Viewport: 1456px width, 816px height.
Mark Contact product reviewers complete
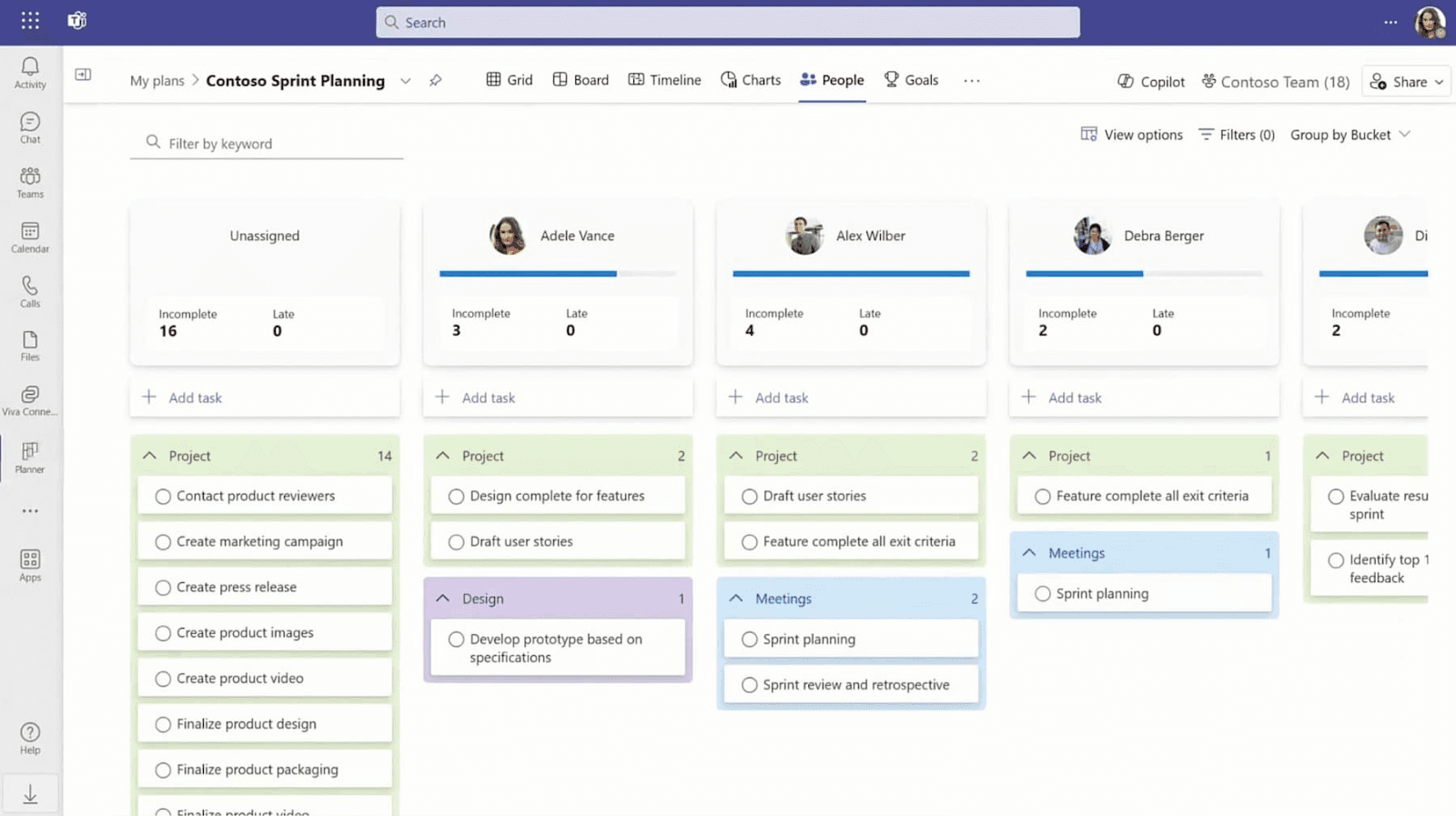pyautogui.click(x=163, y=497)
